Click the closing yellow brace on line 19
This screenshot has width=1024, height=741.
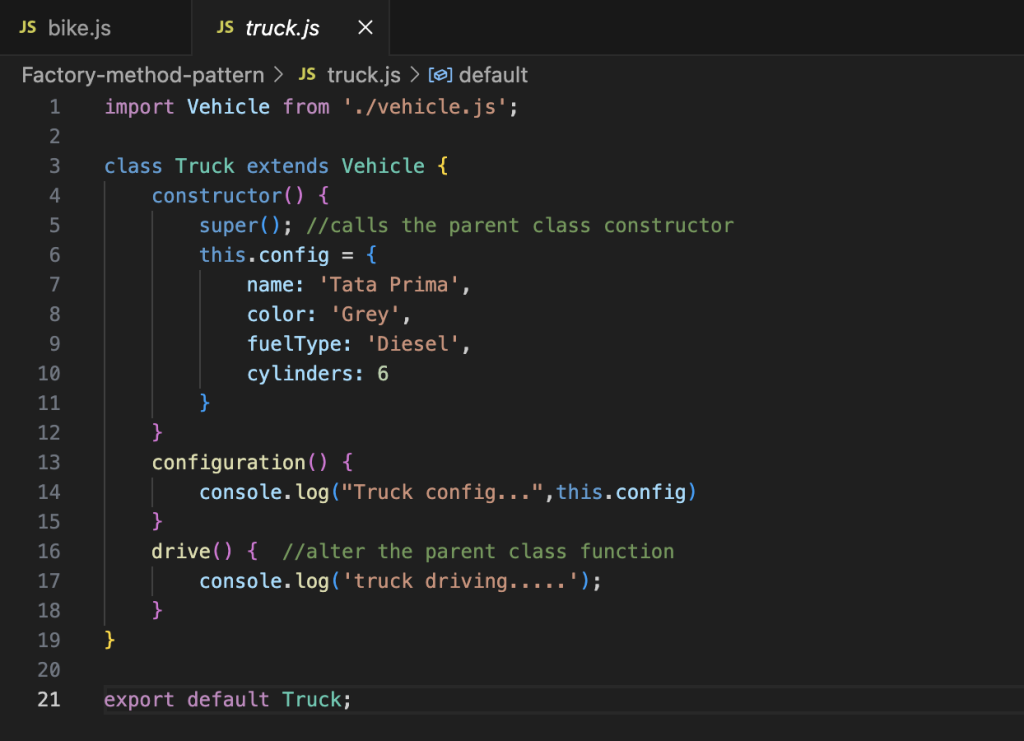click(110, 640)
